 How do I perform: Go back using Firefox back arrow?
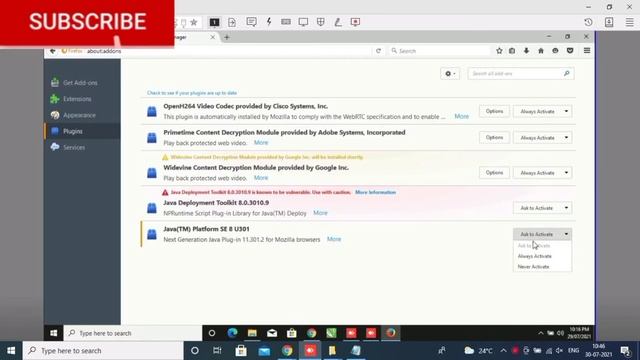tap(53, 51)
